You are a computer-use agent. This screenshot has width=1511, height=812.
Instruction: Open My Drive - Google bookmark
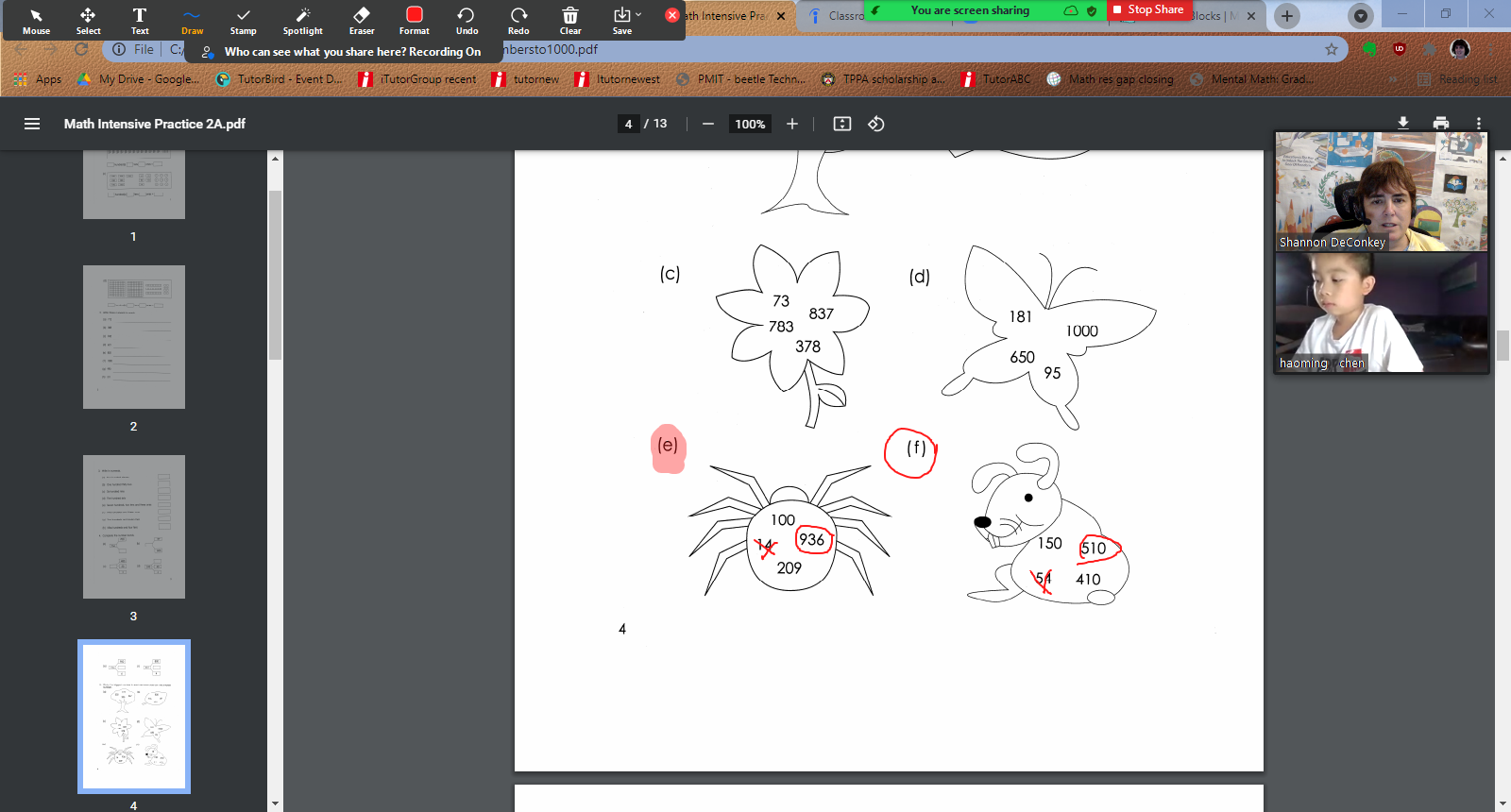[139, 79]
